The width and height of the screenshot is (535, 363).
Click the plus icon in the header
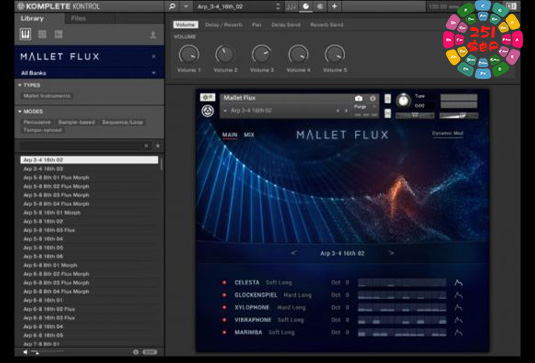(x=334, y=6)
